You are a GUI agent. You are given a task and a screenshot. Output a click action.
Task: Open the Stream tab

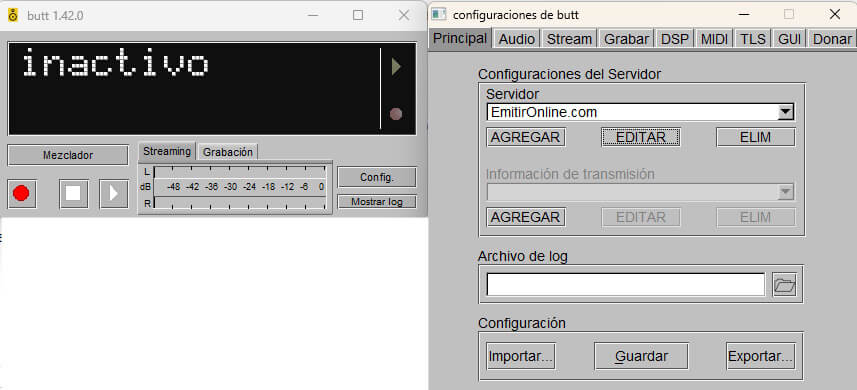(x=569, y=39)
